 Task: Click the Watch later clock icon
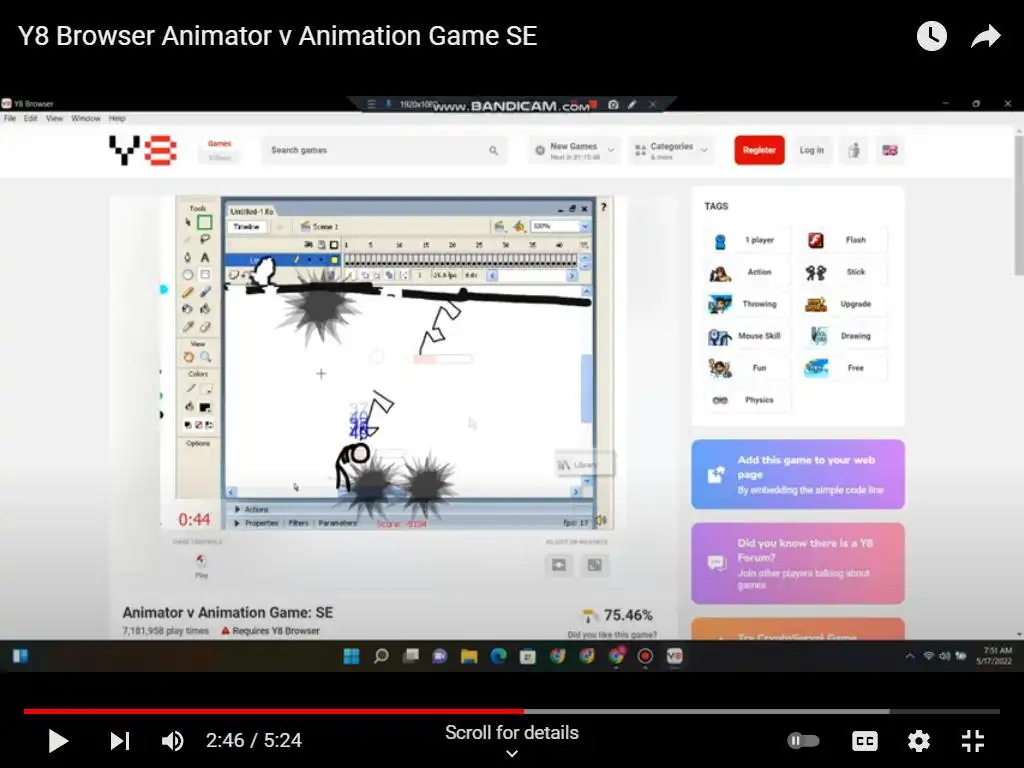pos(931,36)
